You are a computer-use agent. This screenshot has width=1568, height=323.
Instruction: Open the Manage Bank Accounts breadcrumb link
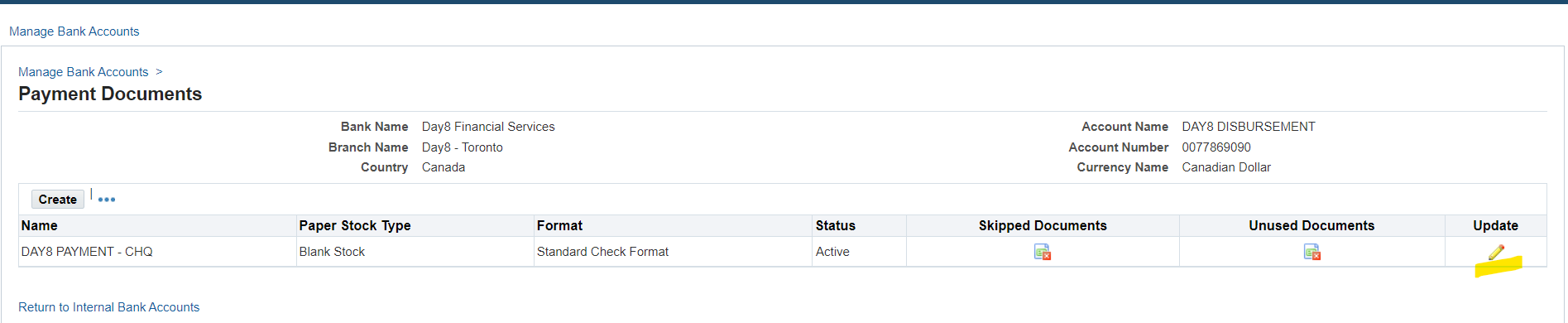coord(84,72)
